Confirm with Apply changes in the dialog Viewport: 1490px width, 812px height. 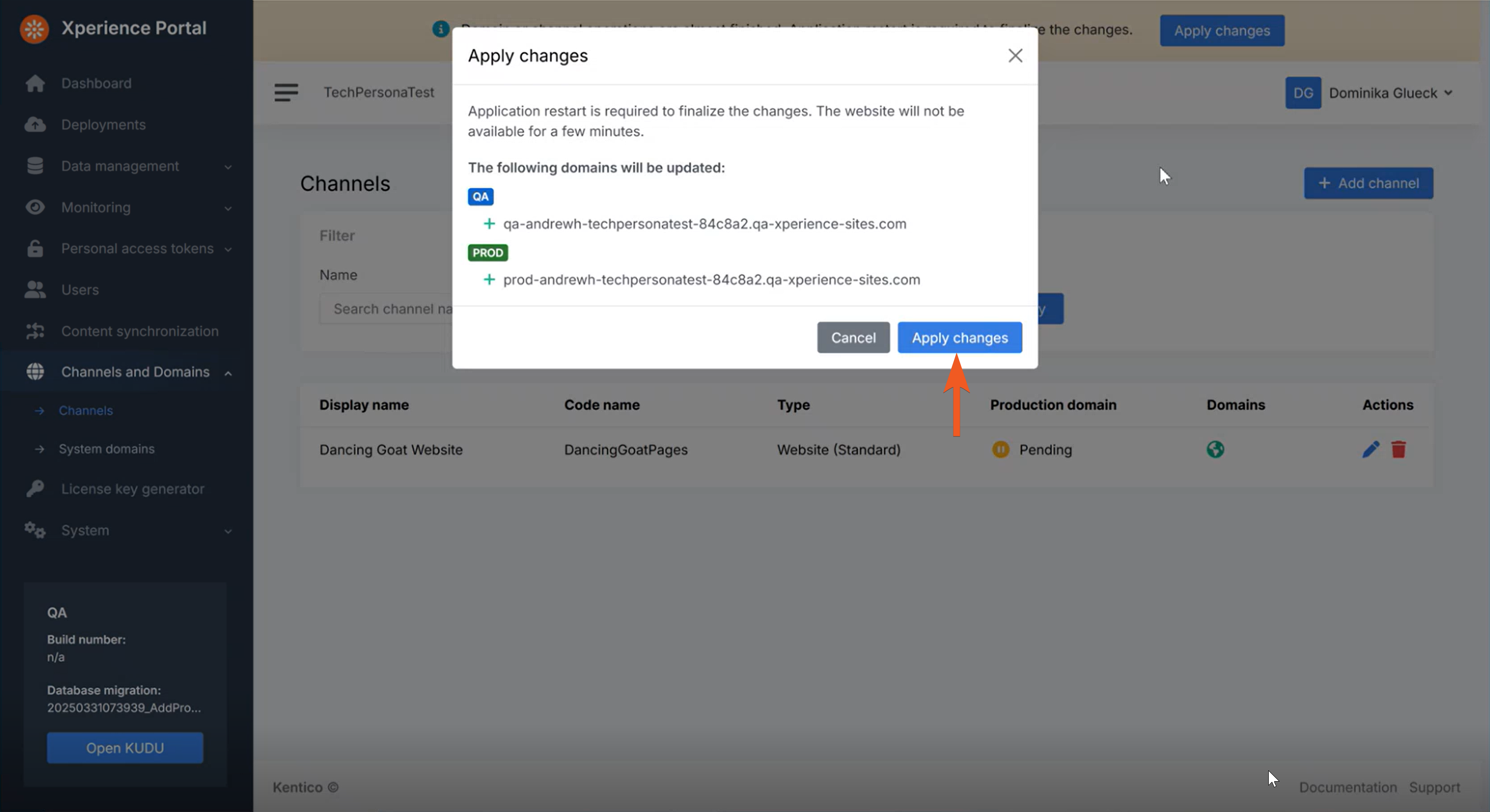(959, 338)
